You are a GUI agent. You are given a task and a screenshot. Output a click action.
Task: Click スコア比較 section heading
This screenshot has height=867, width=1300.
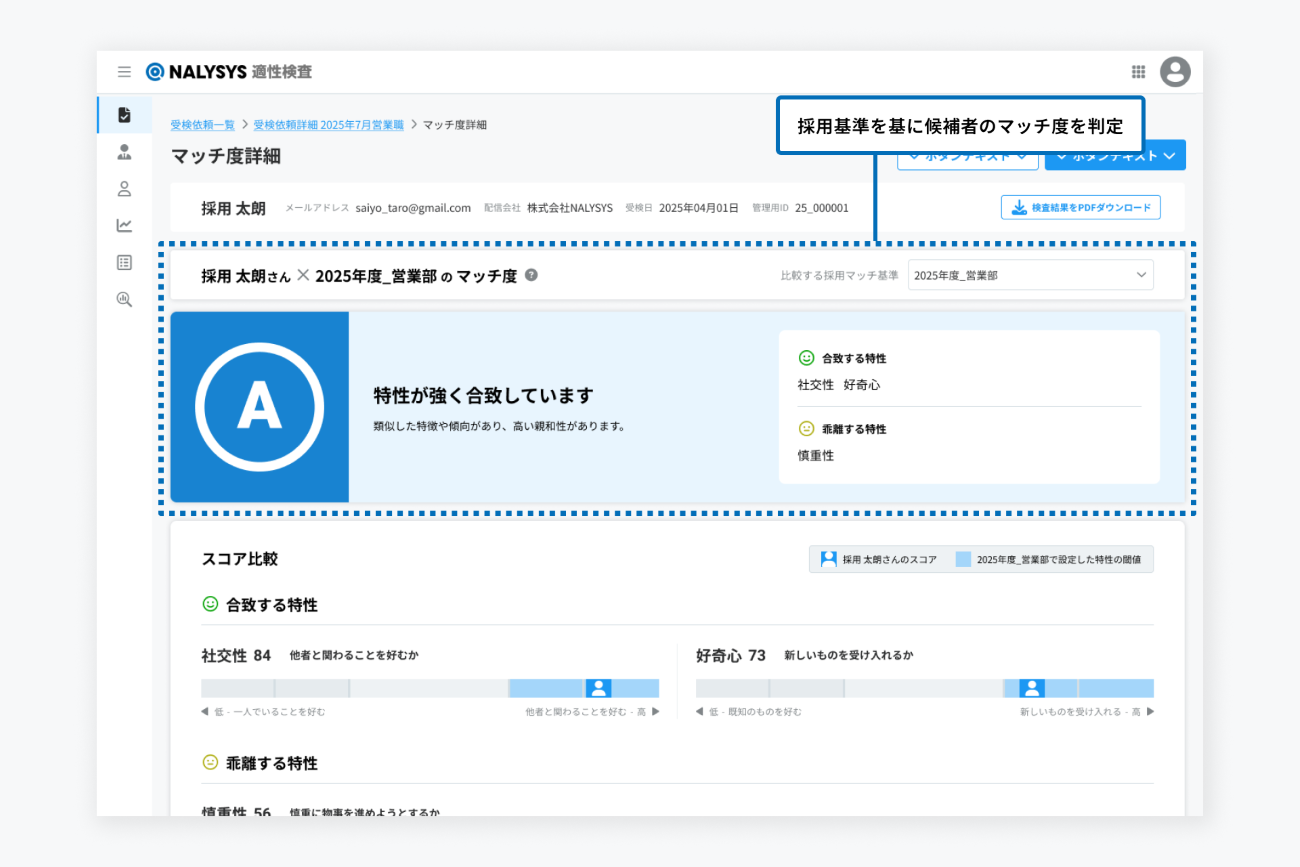tap(239, 559)
